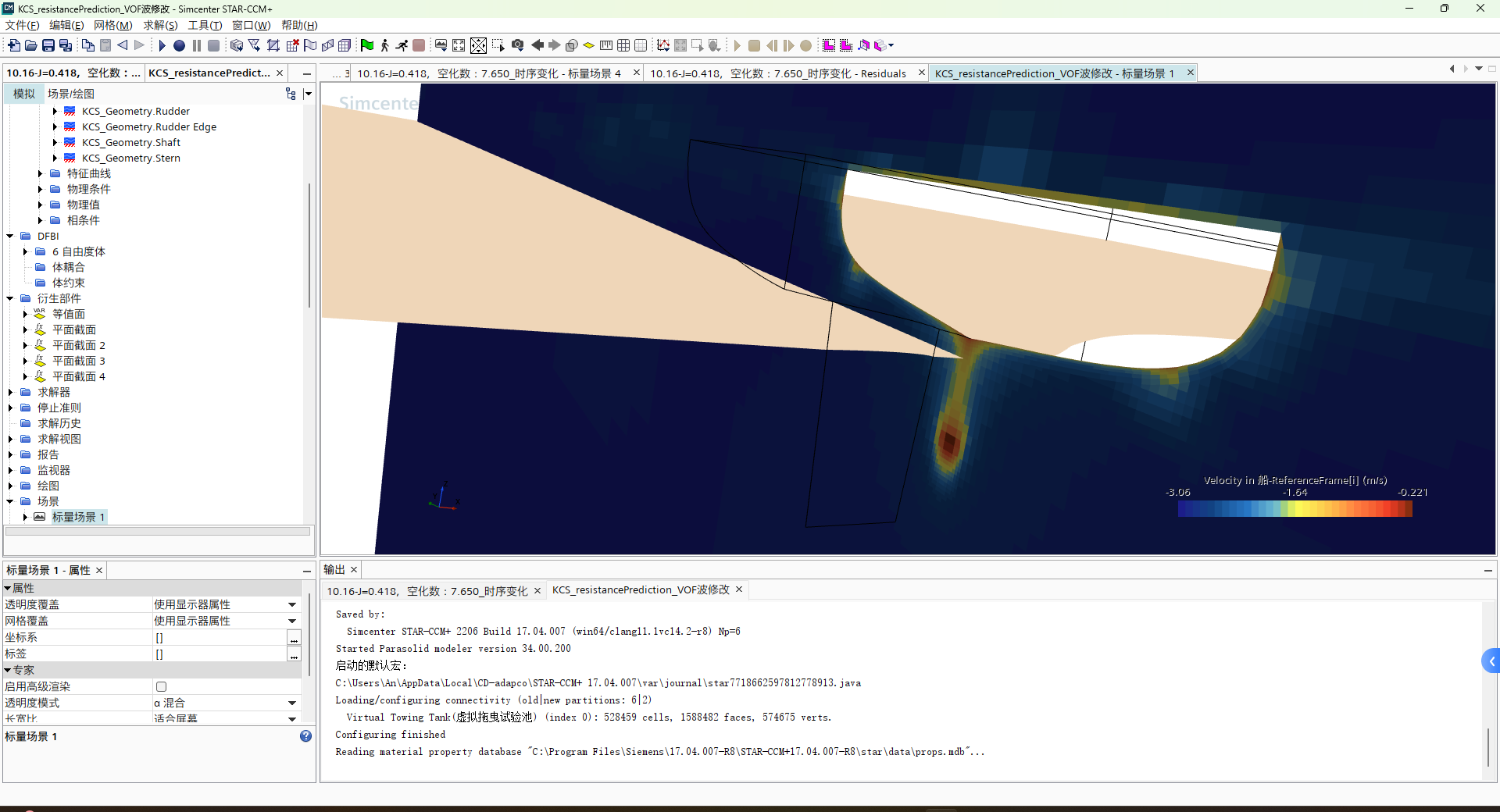Tick the 启用高级渲染 checkbox

click(x=161, y=687)
